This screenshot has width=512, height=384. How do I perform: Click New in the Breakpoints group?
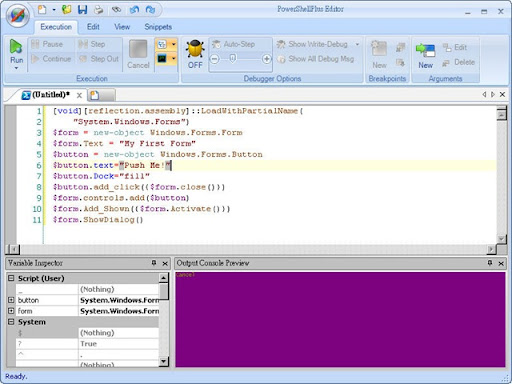[x=379, y=54]
